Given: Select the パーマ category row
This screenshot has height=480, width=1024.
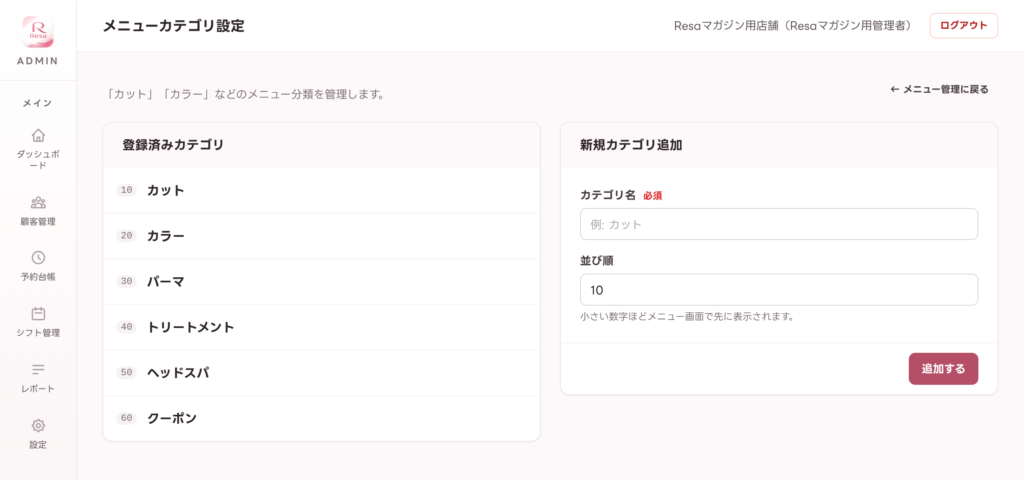Looking at the screenshot, I should [x=321, y=281].
